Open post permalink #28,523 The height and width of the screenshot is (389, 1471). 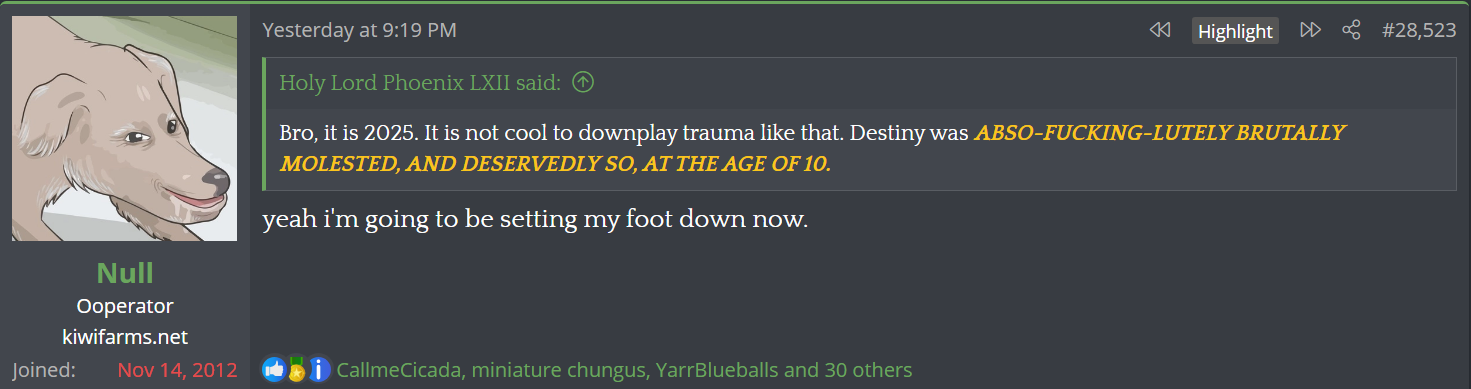pos(1418,31)
